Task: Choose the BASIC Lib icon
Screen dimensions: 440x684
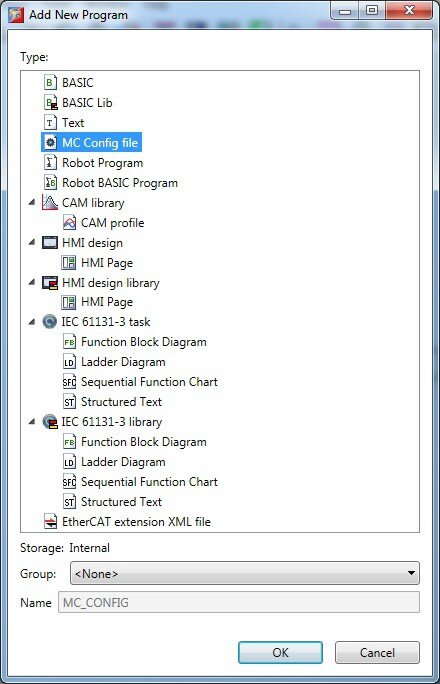Action: 51,103
